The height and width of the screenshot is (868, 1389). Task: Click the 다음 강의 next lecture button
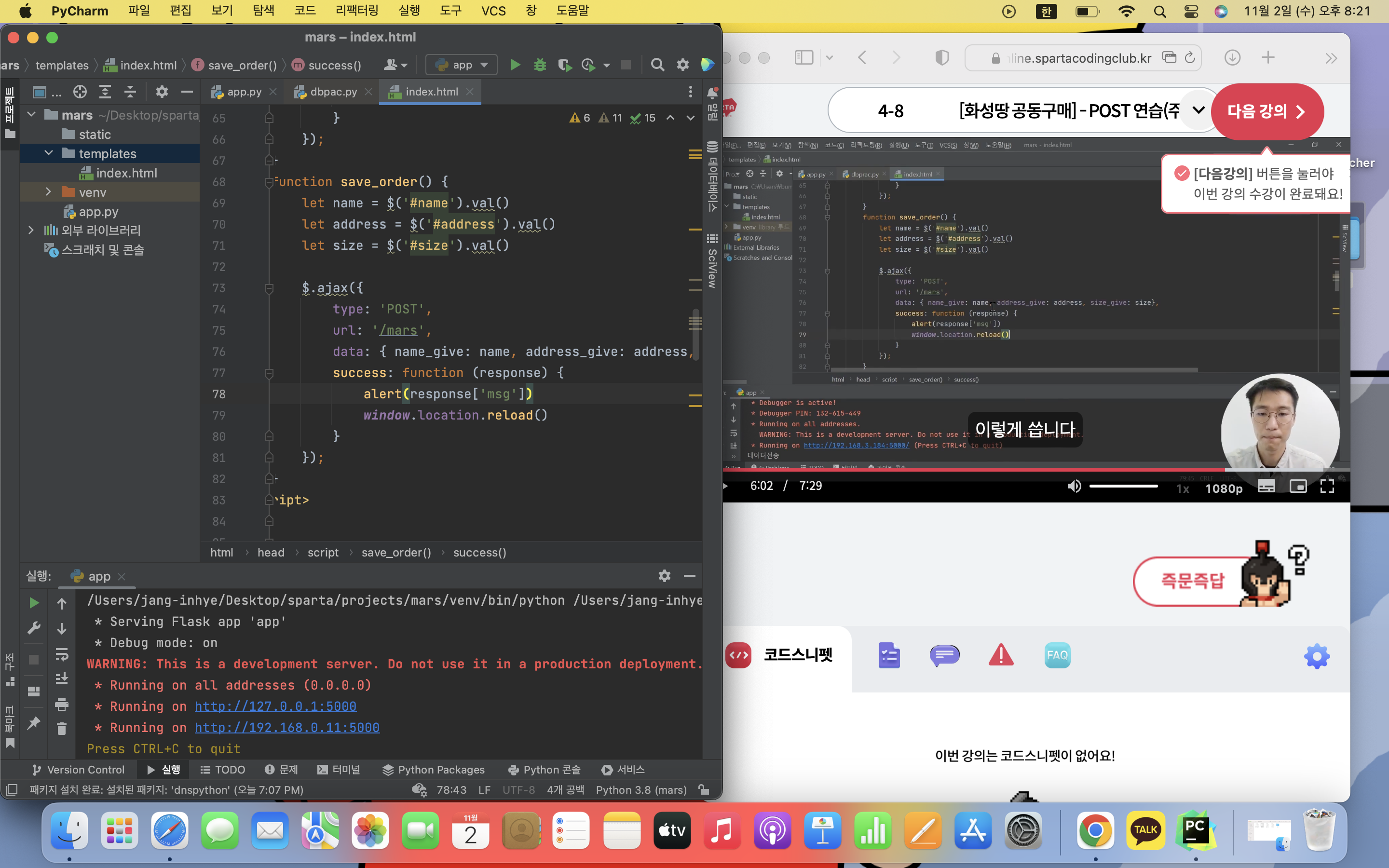click(1267, 111)
